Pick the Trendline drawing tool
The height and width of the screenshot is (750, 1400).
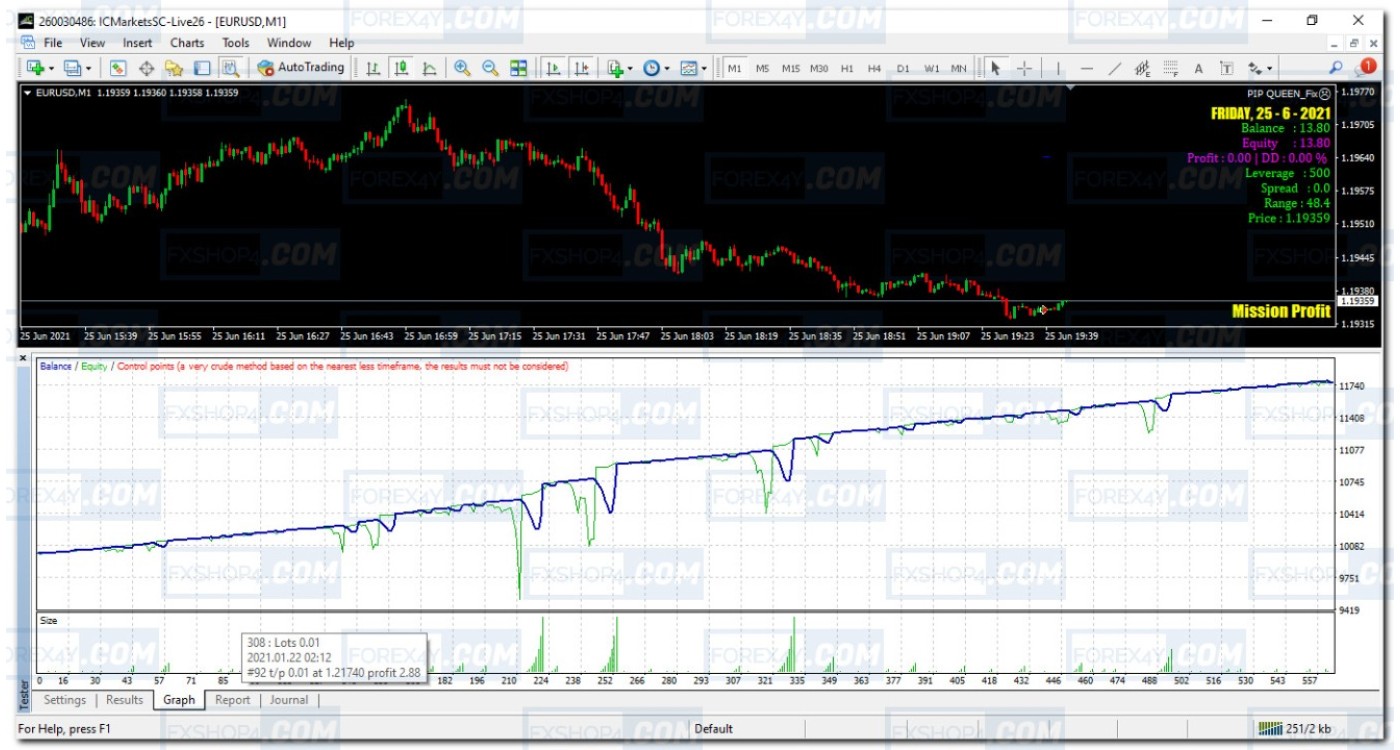tap(1115, 68)
